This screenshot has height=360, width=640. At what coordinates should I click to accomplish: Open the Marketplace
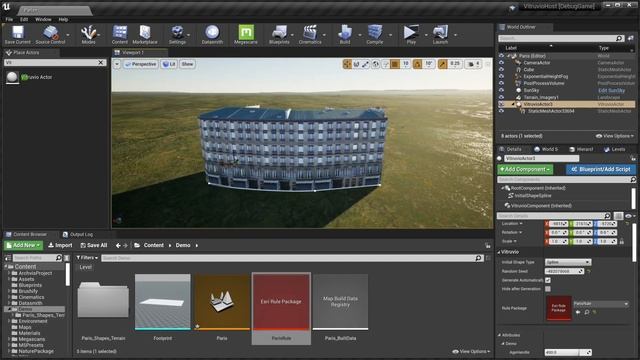coord(145,34)
